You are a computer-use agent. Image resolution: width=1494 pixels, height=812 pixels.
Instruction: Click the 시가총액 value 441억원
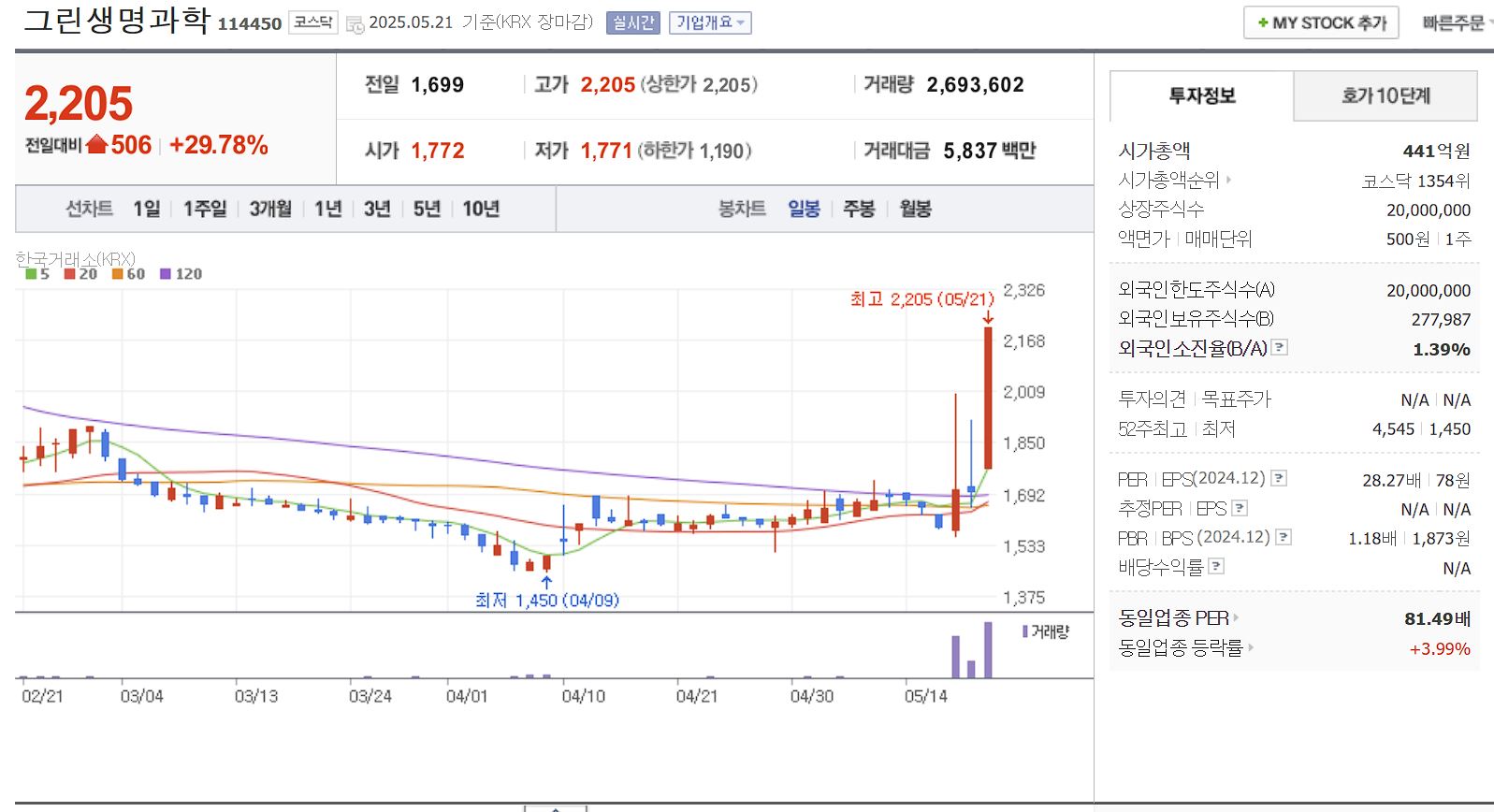pyautogui.click(x=1436, y=151)
